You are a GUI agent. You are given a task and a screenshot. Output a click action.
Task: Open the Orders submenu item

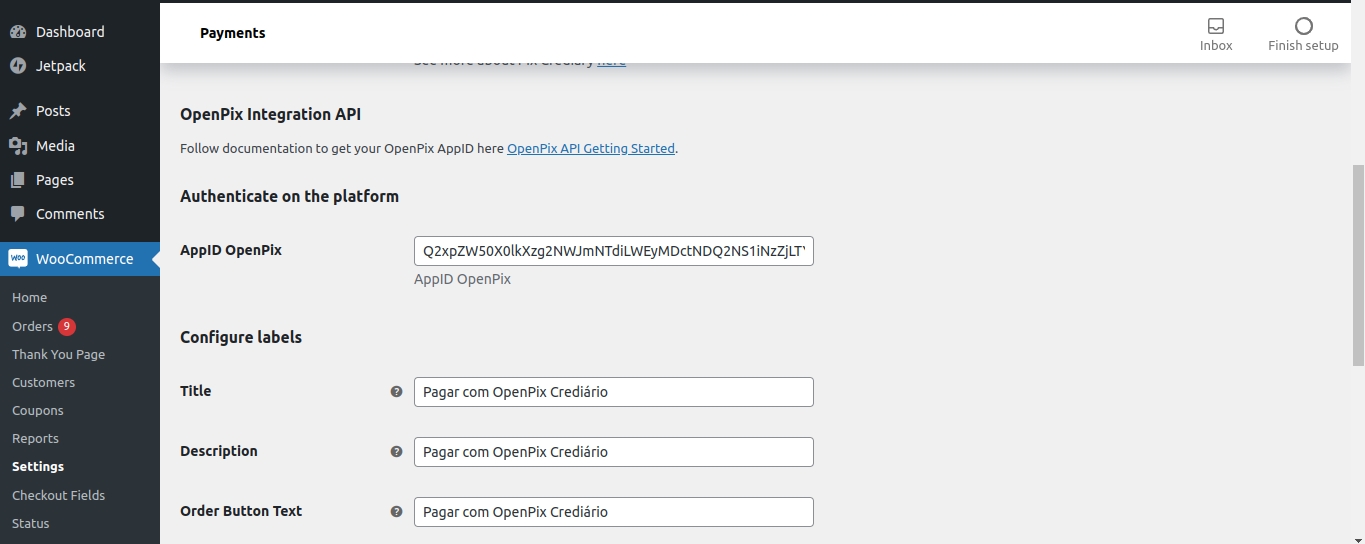[x=32, y=327]
